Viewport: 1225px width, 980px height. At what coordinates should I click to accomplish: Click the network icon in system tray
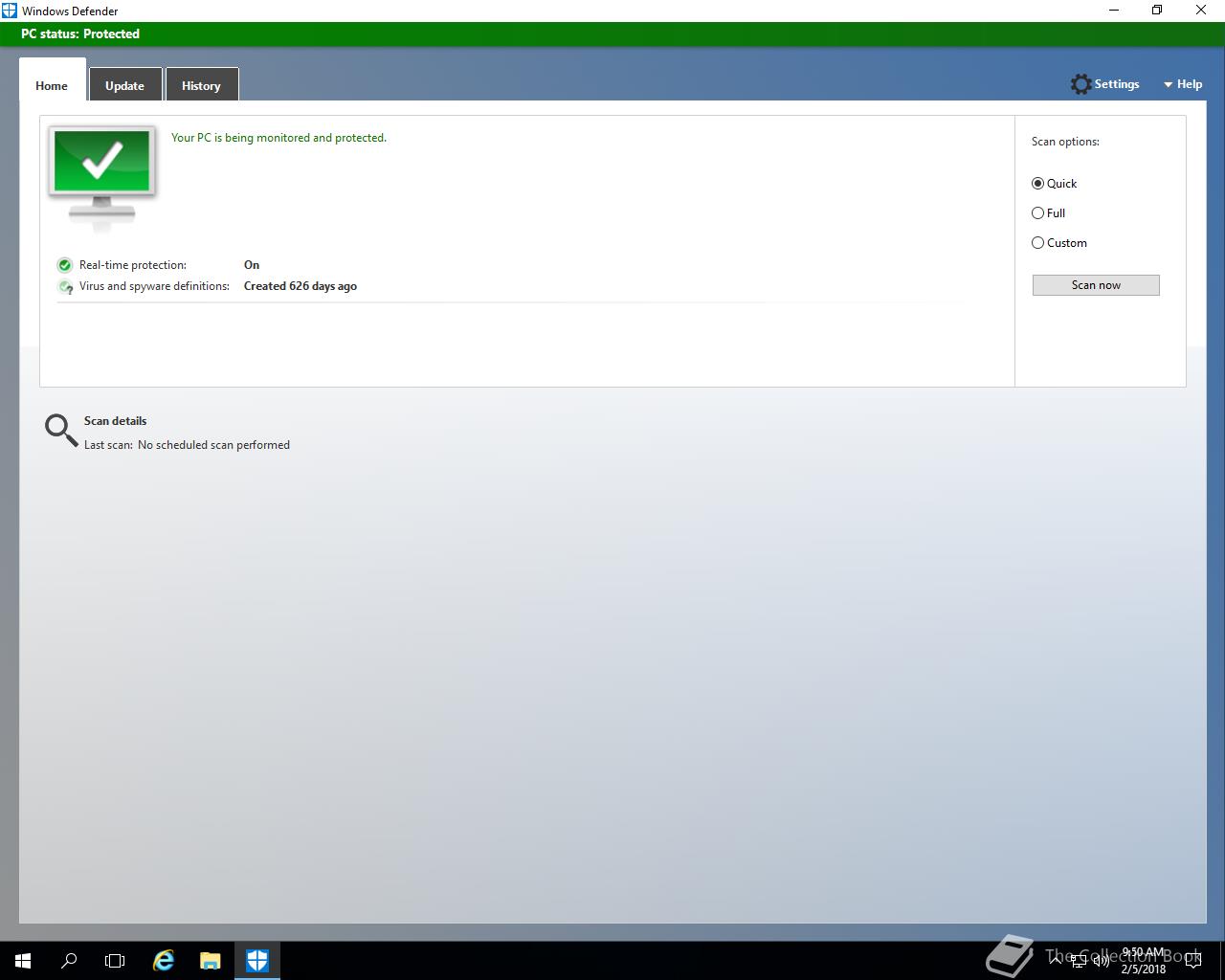click(x=1078, y=961)
